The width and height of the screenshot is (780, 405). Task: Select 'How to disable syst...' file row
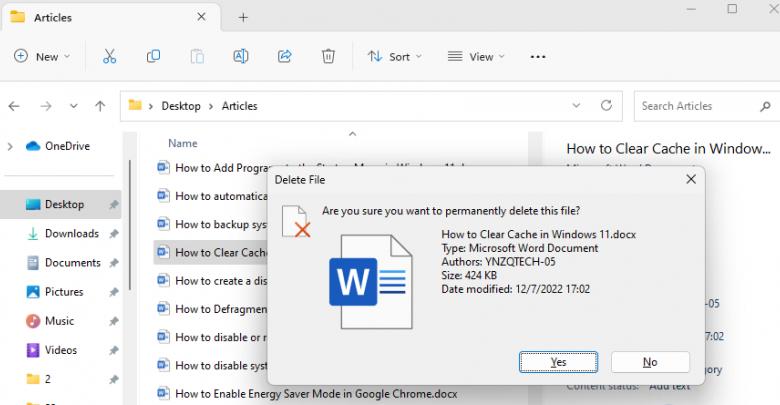point(211,366)
